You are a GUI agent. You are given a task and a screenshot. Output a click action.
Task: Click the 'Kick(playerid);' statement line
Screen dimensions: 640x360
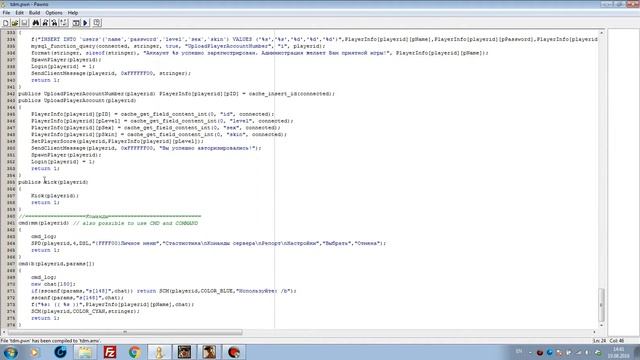(55, 196)
